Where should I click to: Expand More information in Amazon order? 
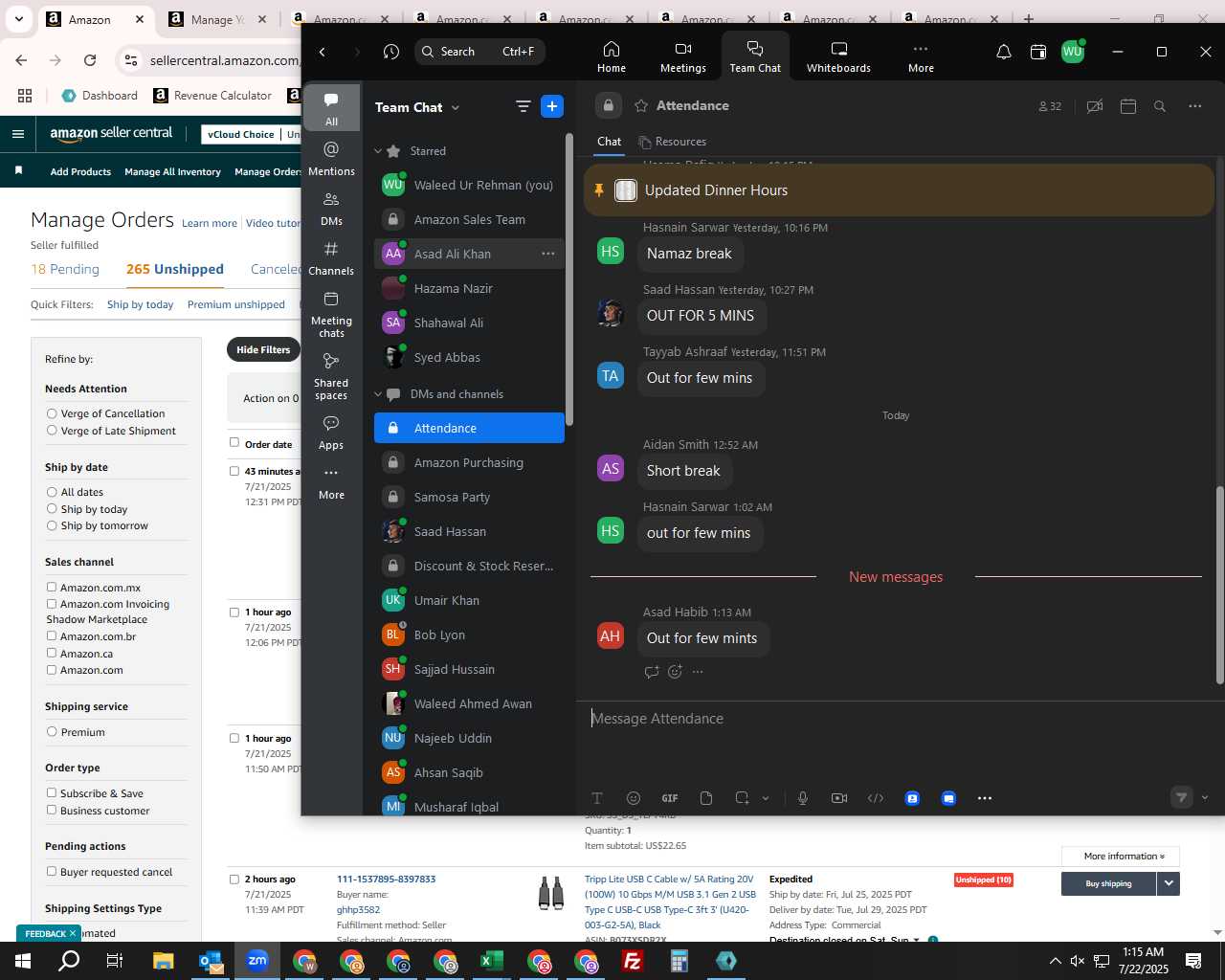point(1120,857)
